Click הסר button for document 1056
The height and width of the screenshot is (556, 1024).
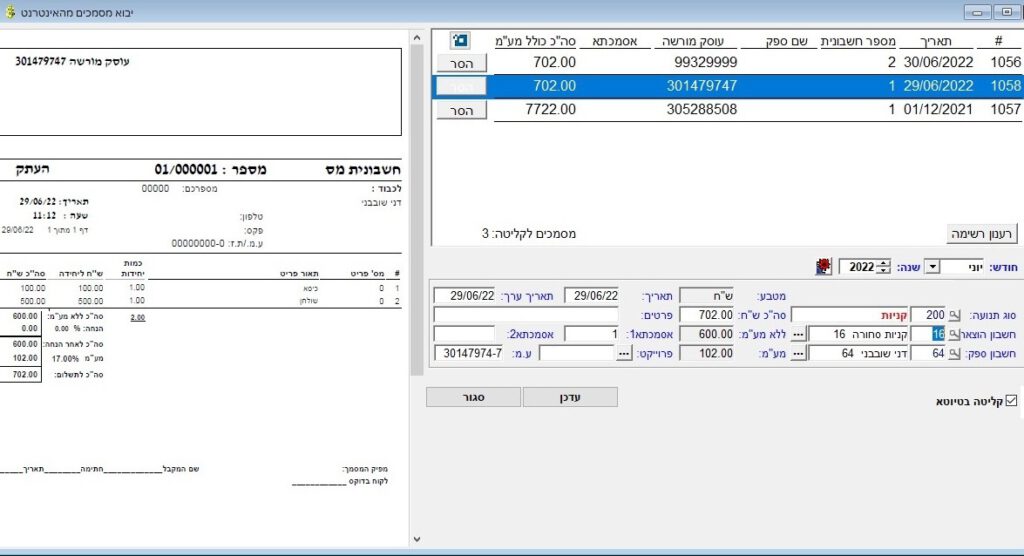click(x=462, y=63)
